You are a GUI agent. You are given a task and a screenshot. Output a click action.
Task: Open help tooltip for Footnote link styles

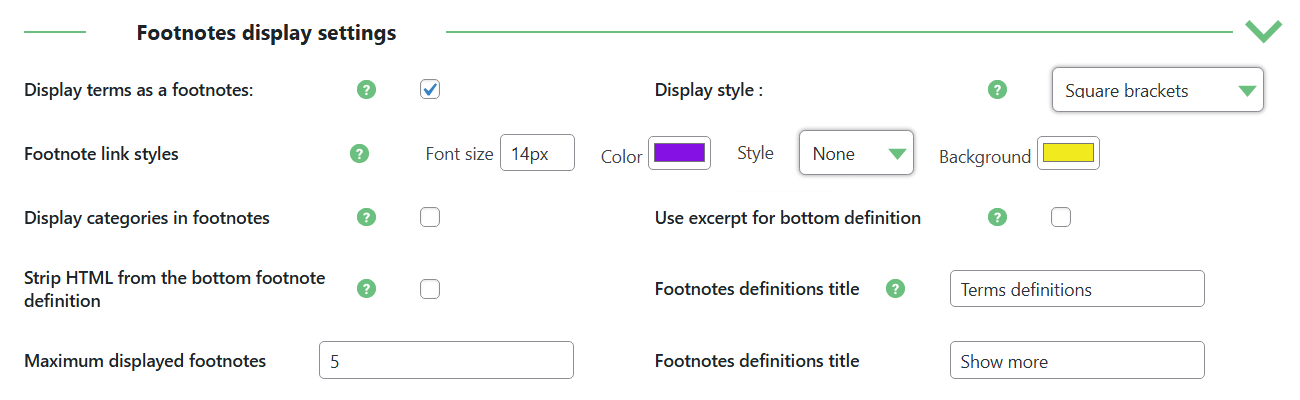tap(360, 154)
